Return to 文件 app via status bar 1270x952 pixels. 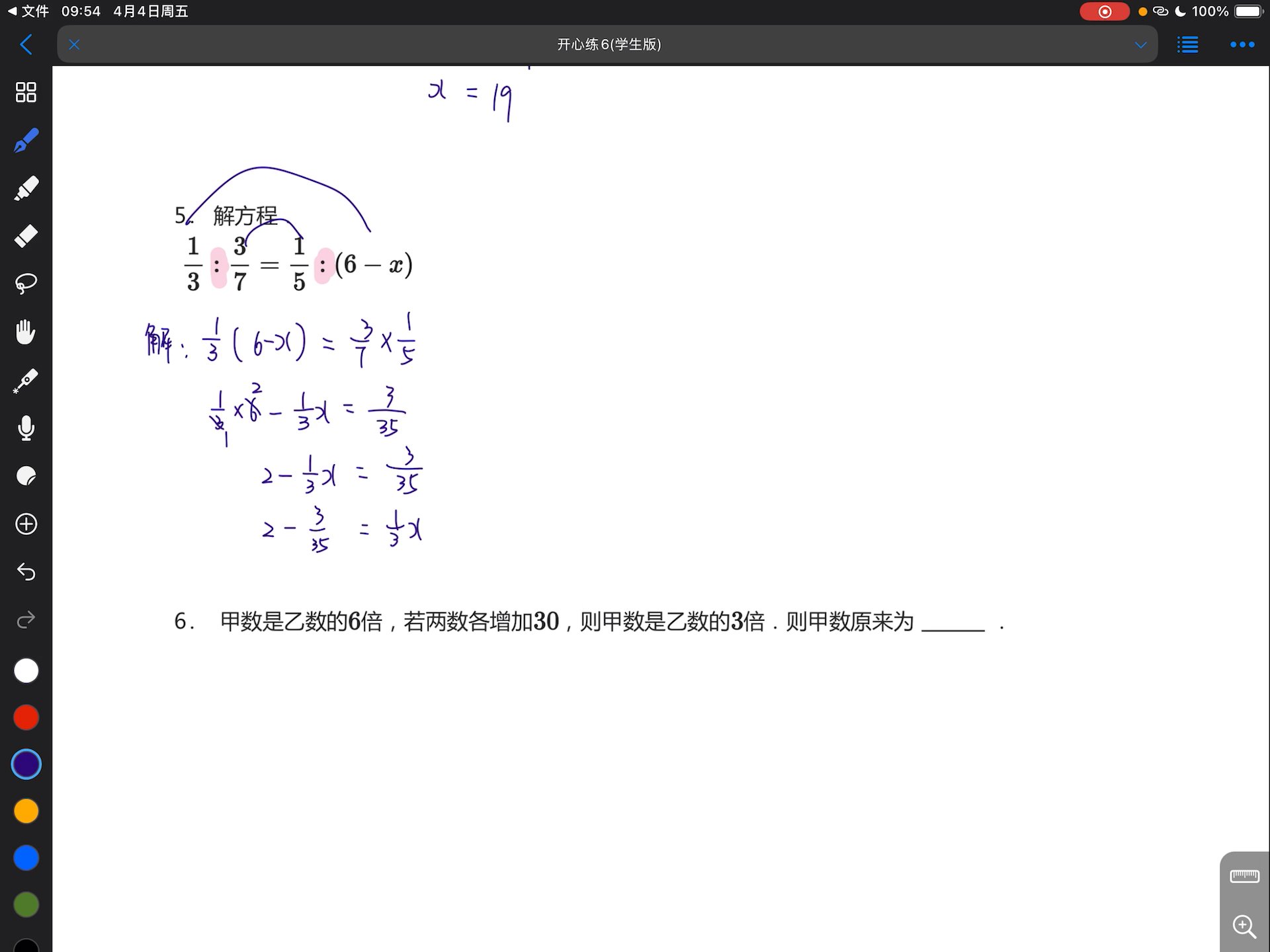point(28,11)
